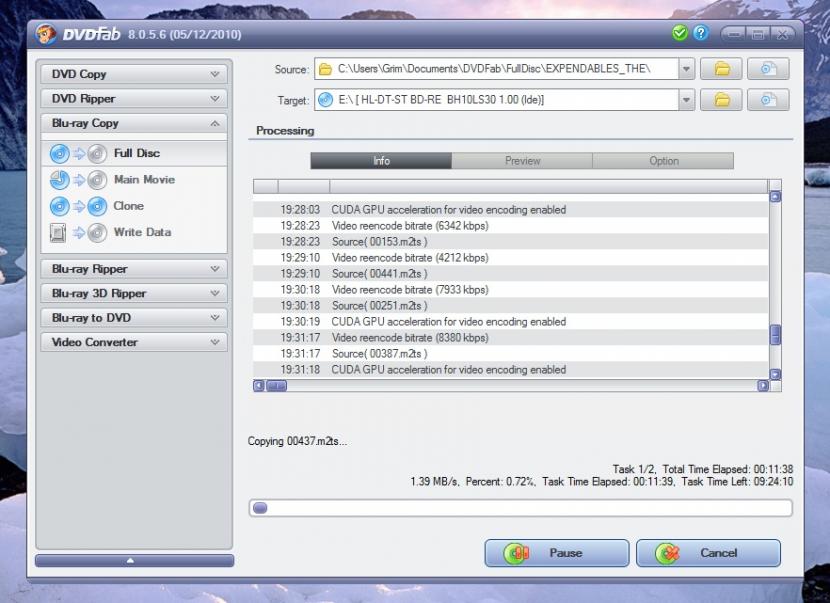
Task: Select the Write Data mode
Action: [x=134, y=232]
